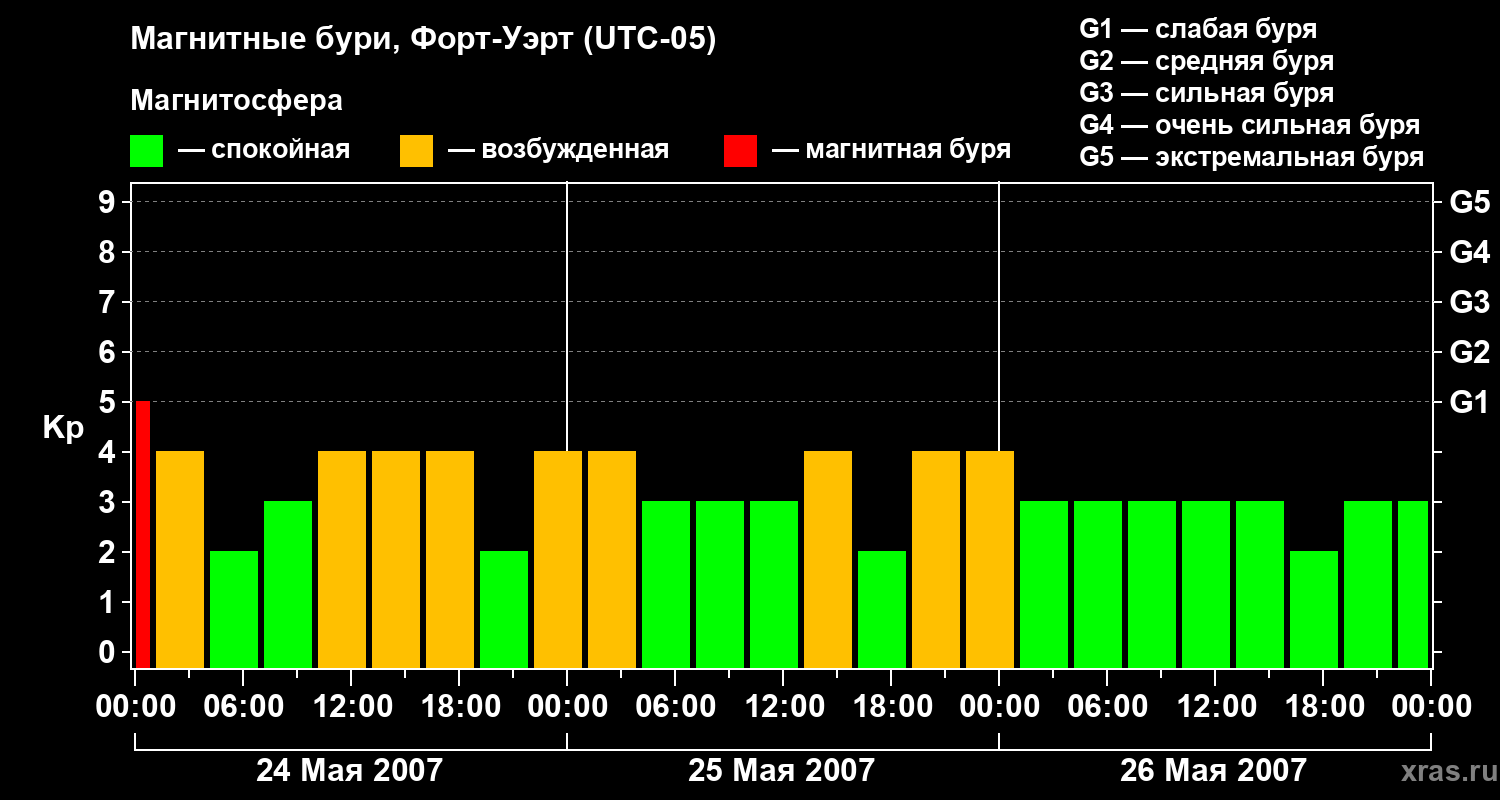The image size is (1500, 800).
Task: Select the 'G4 — очень сильная буря' legend line
Action: [x=1250, y=125]
